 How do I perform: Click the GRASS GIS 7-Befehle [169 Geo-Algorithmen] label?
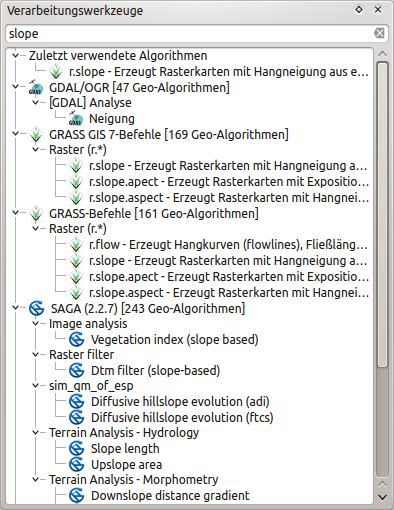tap(169, 135)
